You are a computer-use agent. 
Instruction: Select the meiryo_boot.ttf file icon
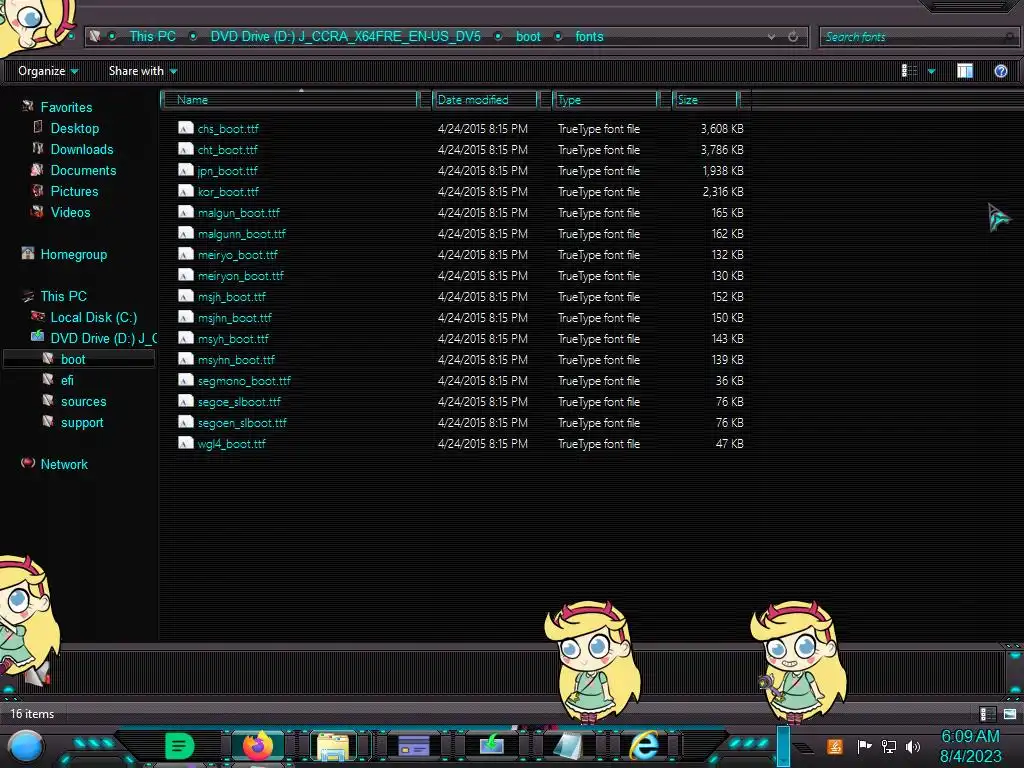point(185,254)
